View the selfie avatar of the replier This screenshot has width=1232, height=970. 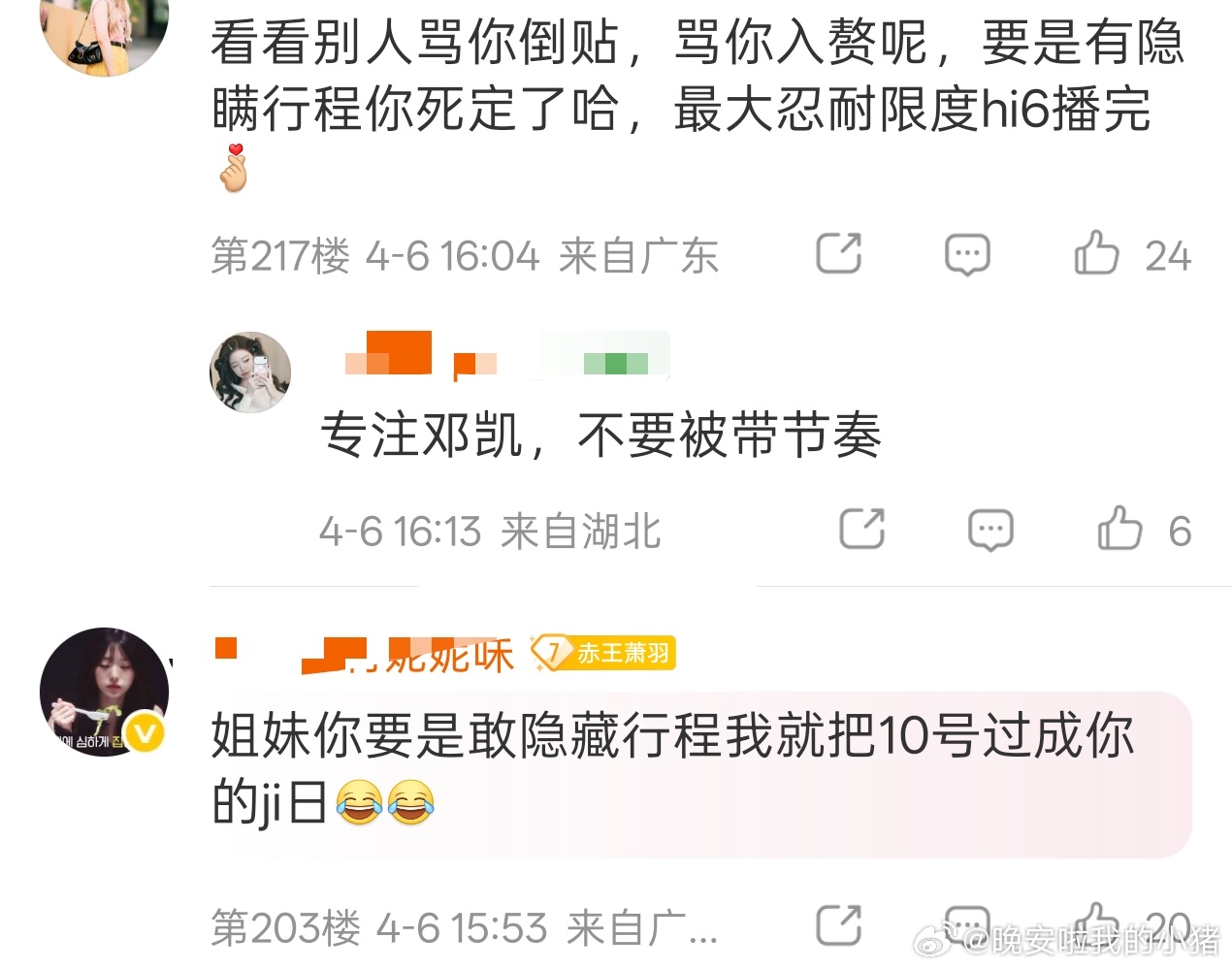250,372
